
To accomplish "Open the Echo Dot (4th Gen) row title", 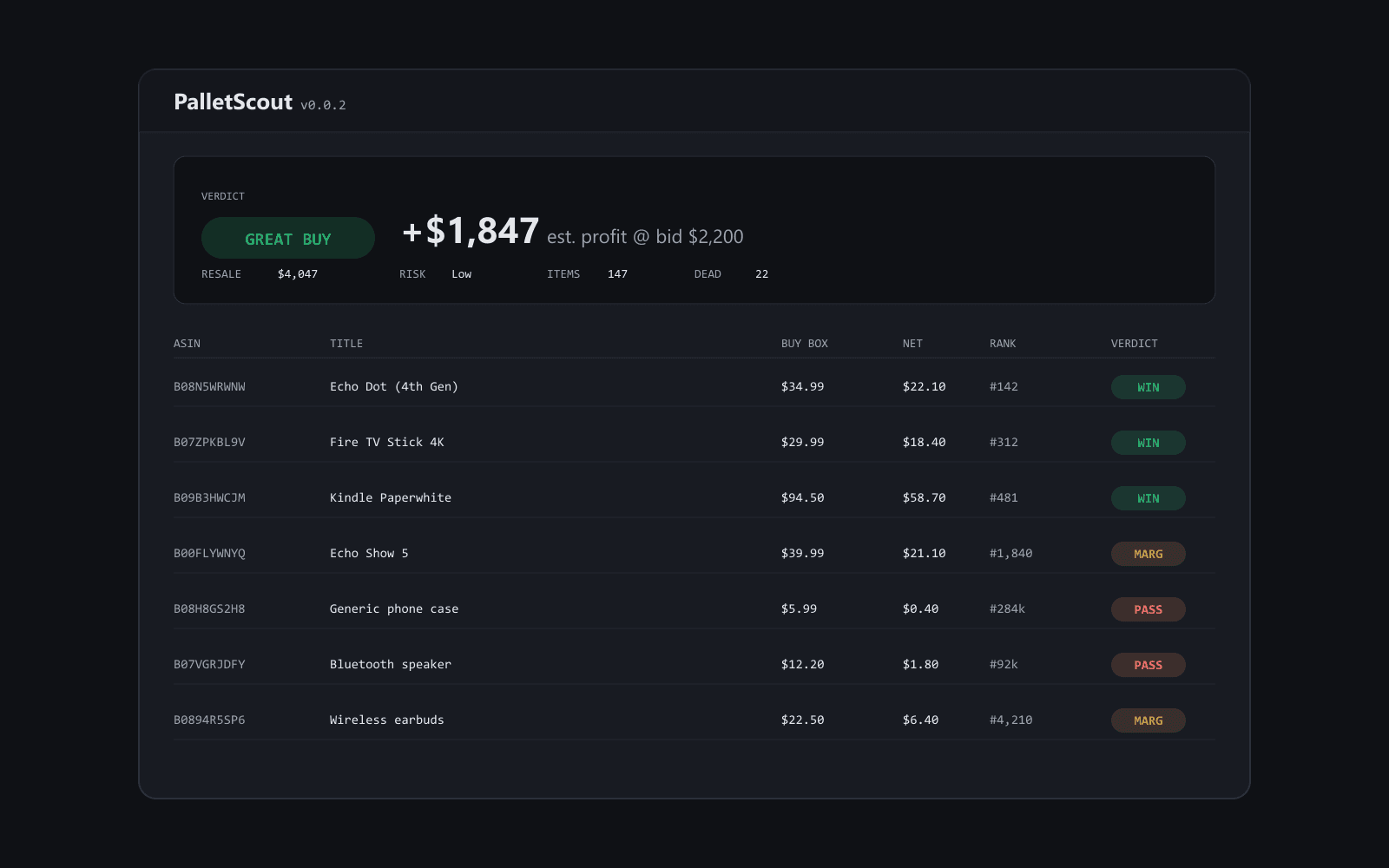I will pos(394,387).
